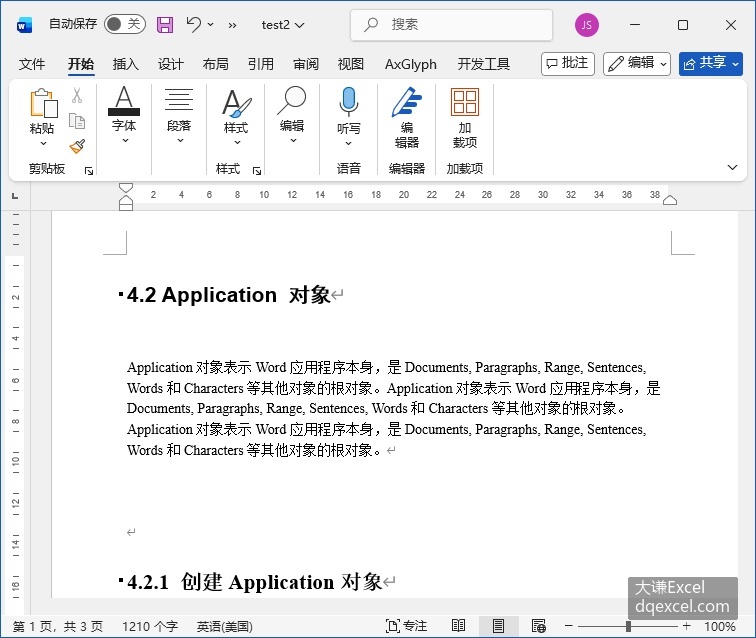Switch to the 审阅 tab

pyautogui.click(x=306, y=64)
